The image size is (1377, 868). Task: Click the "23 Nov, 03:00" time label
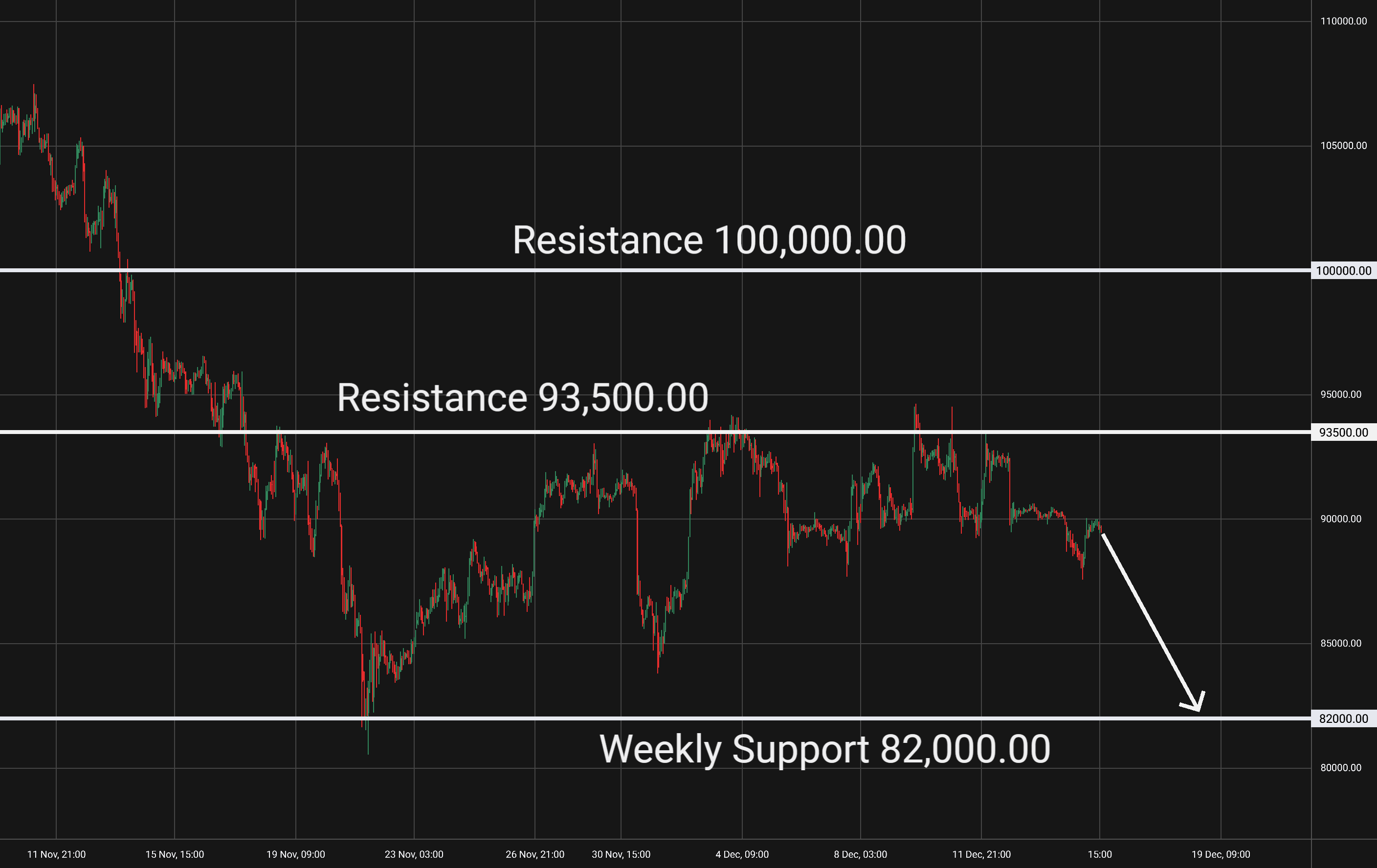[x=414, y=854]
